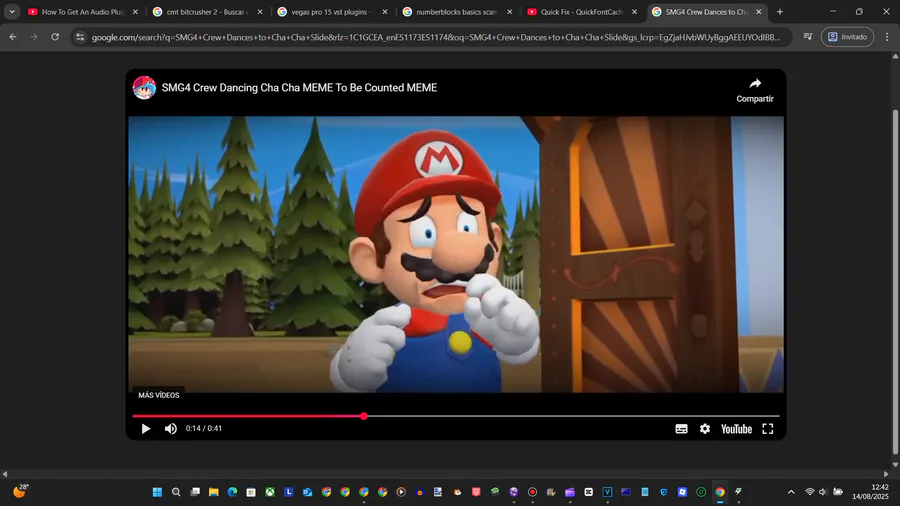Open the weather widget showing 28°
Image resolution: width=900 pixels, height=506 pixels.
(20, 491)
